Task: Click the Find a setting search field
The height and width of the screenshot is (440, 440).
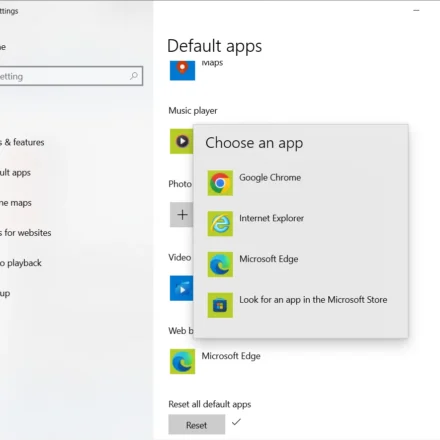Action: point(70,76)
